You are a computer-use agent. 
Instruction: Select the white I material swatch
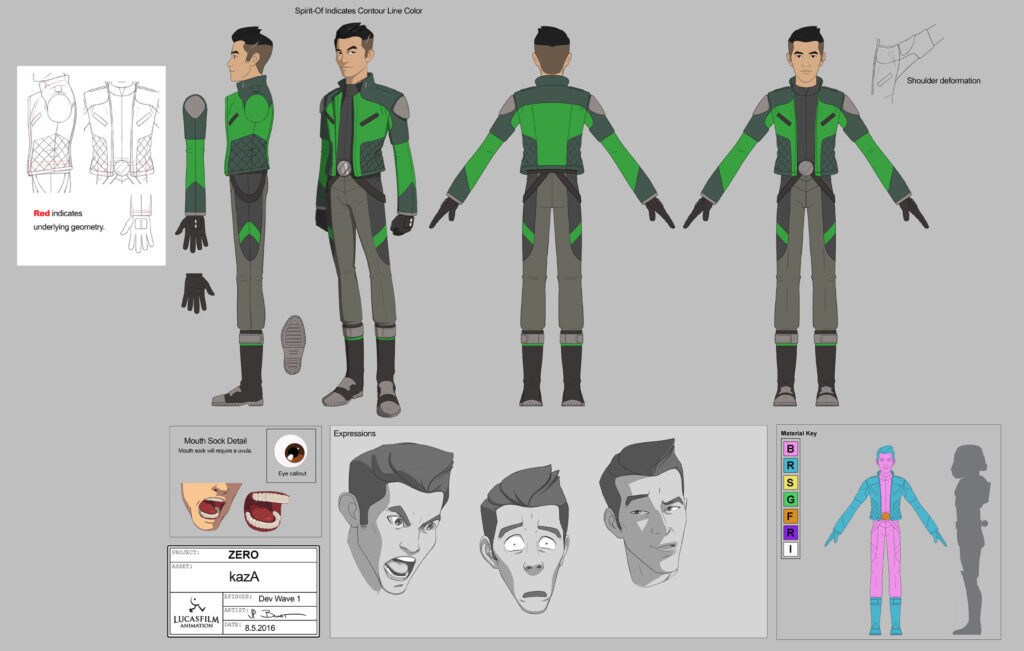tap(790, 549)
